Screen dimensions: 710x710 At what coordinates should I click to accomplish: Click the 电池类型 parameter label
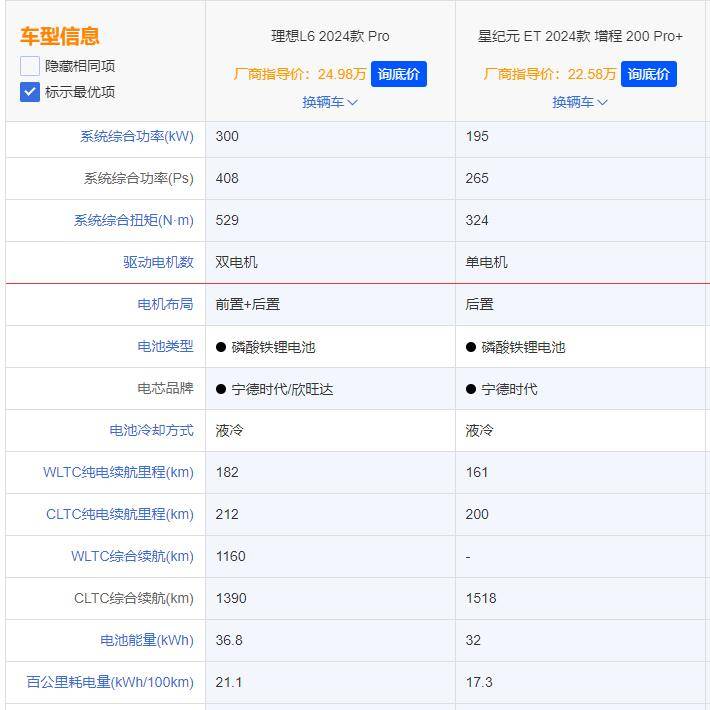coord(165,346)
